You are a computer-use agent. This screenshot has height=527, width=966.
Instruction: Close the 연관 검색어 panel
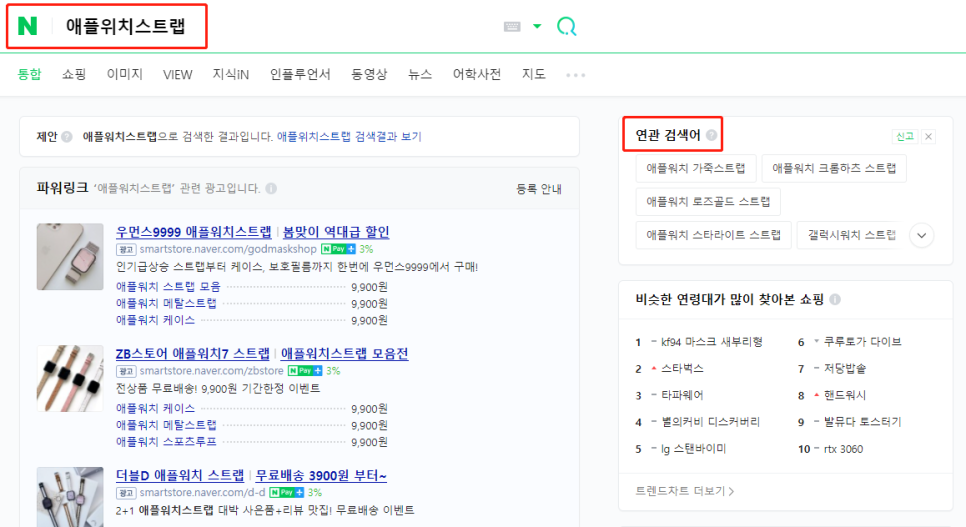[x=928, y=137]
